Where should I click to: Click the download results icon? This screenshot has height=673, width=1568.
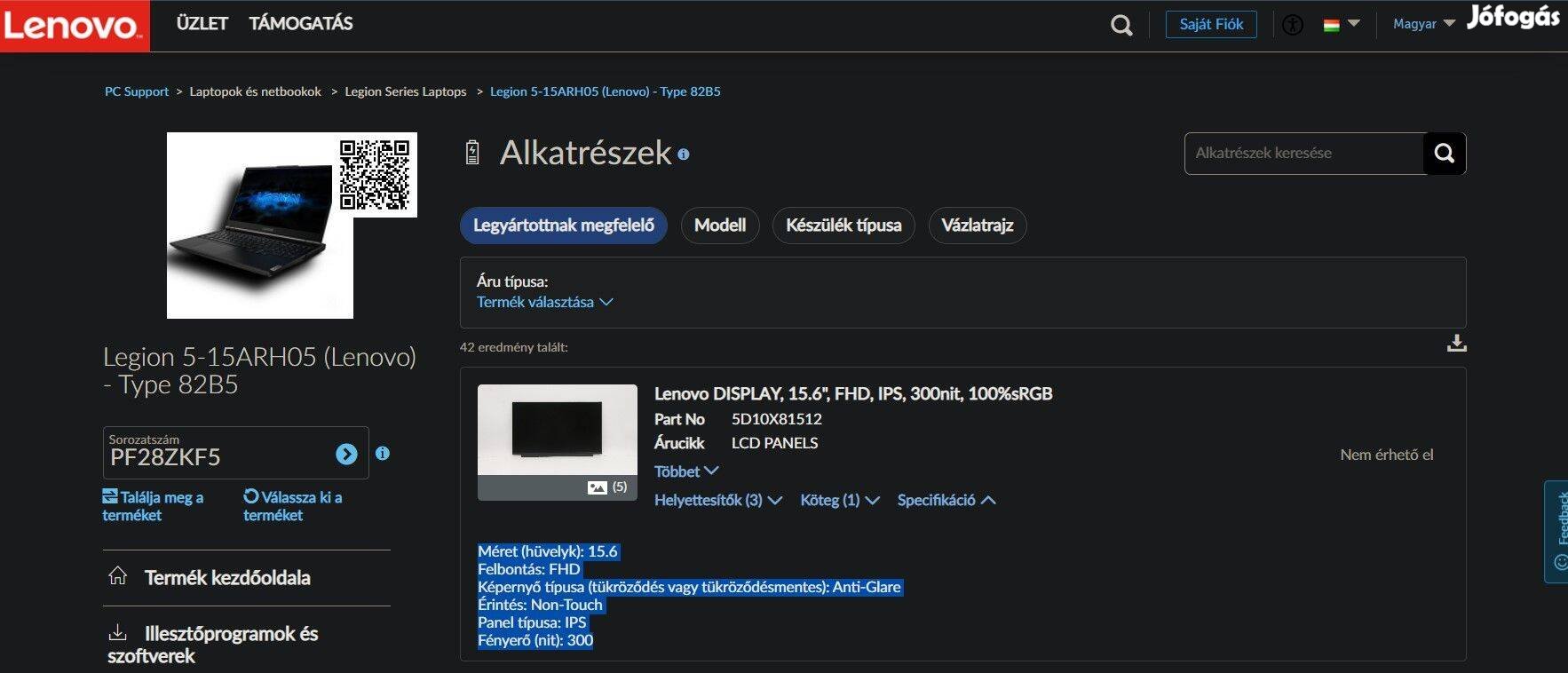click(1456, 343)
